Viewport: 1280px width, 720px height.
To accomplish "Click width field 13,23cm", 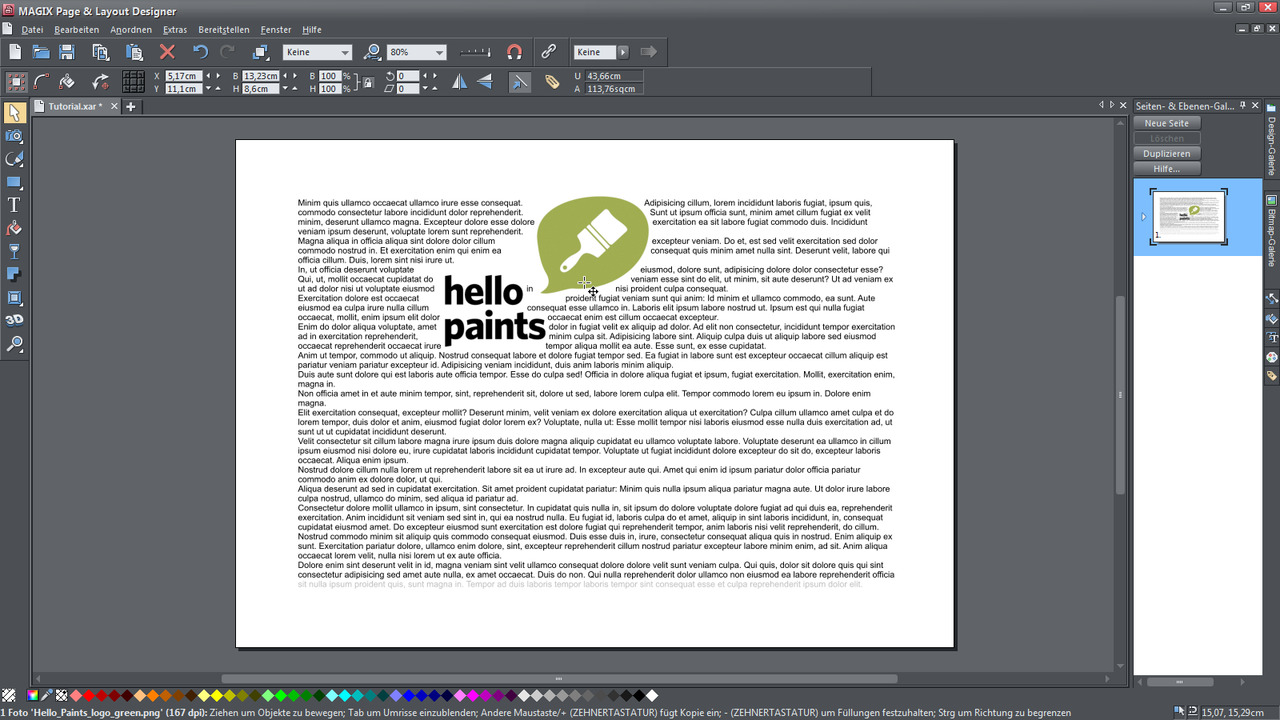I will (x=262, y=76).
